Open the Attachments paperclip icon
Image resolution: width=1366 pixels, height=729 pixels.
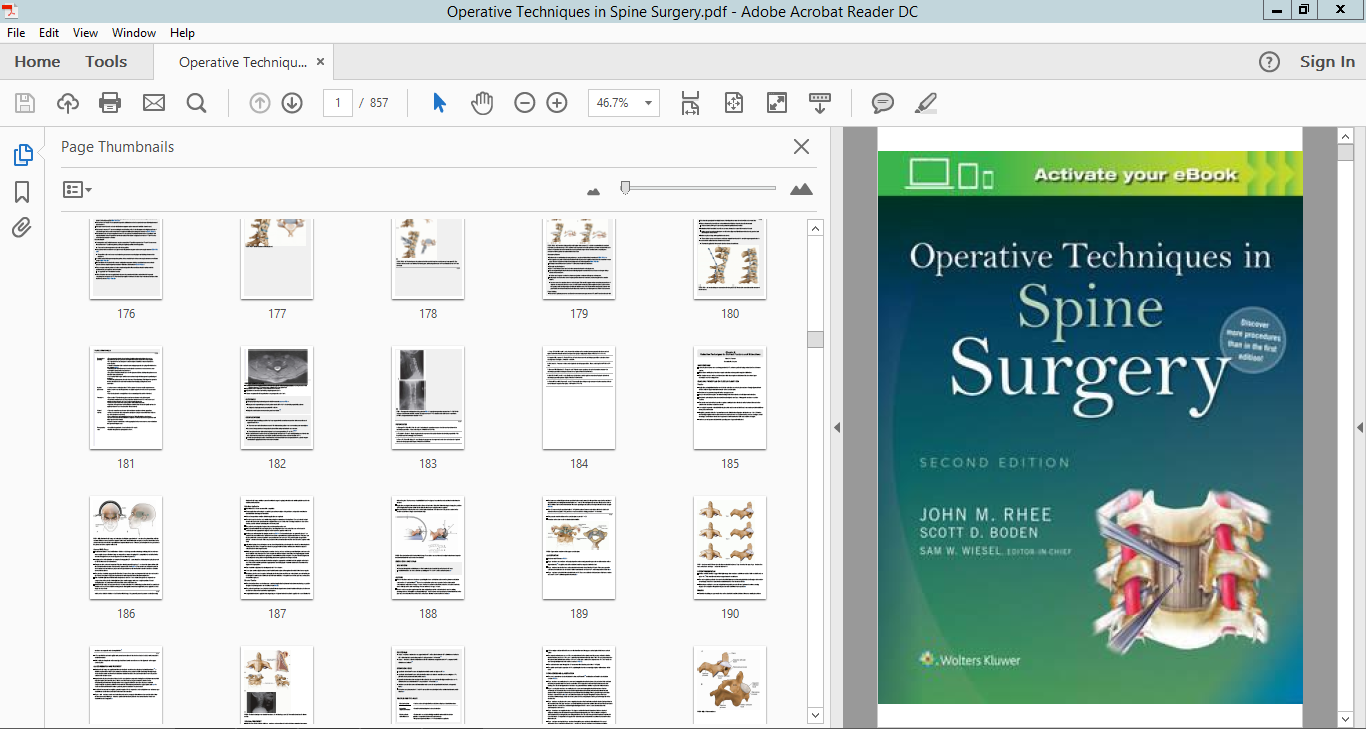click(22, 228)
